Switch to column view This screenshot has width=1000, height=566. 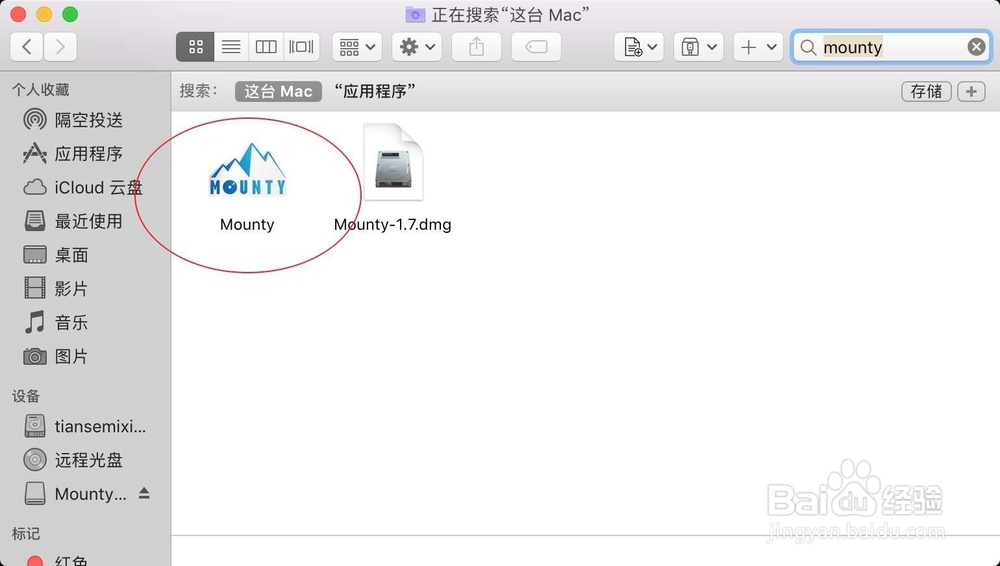tap(266, 47)
